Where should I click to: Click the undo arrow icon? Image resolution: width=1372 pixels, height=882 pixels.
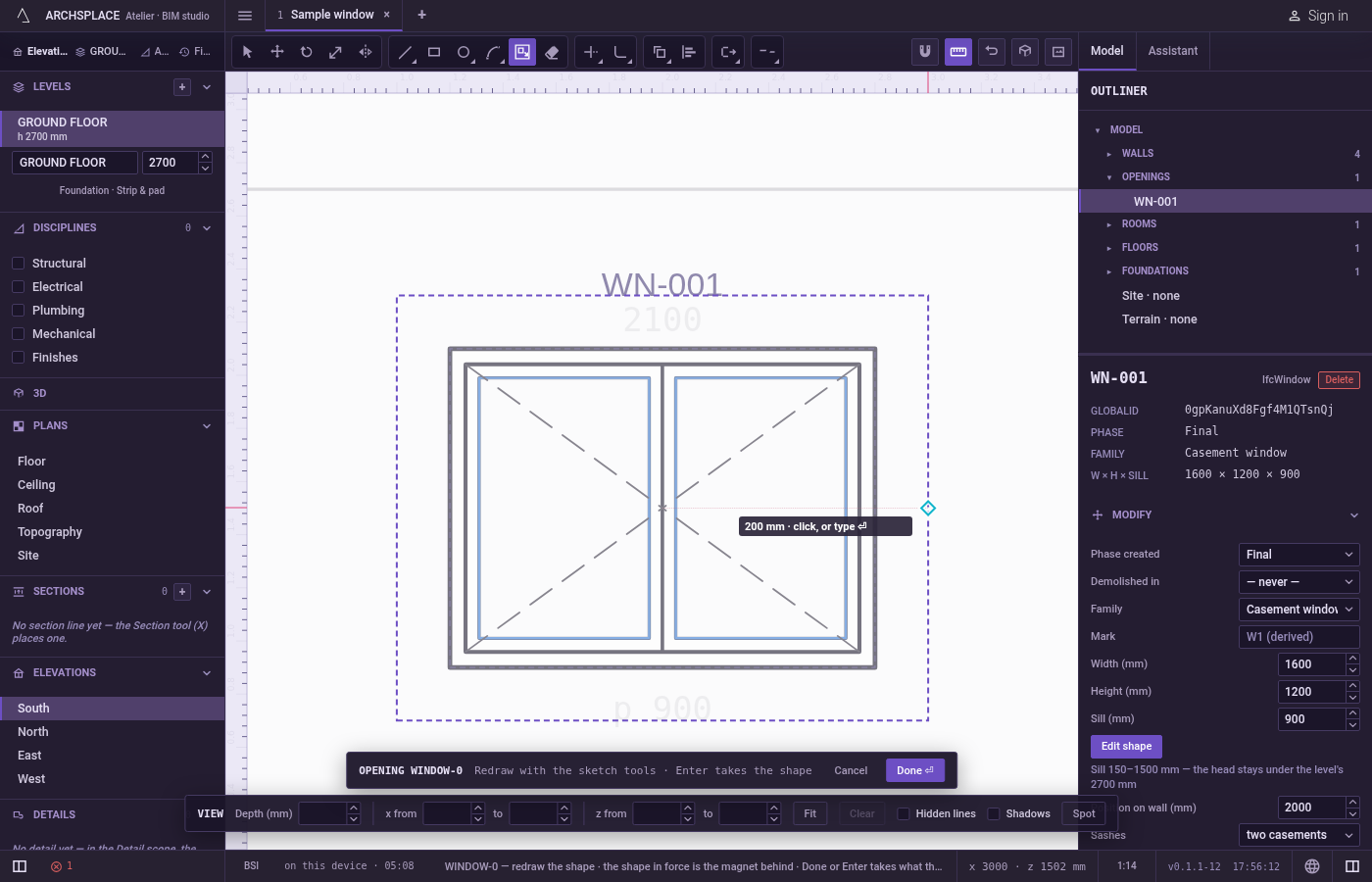tap(992, 52)
